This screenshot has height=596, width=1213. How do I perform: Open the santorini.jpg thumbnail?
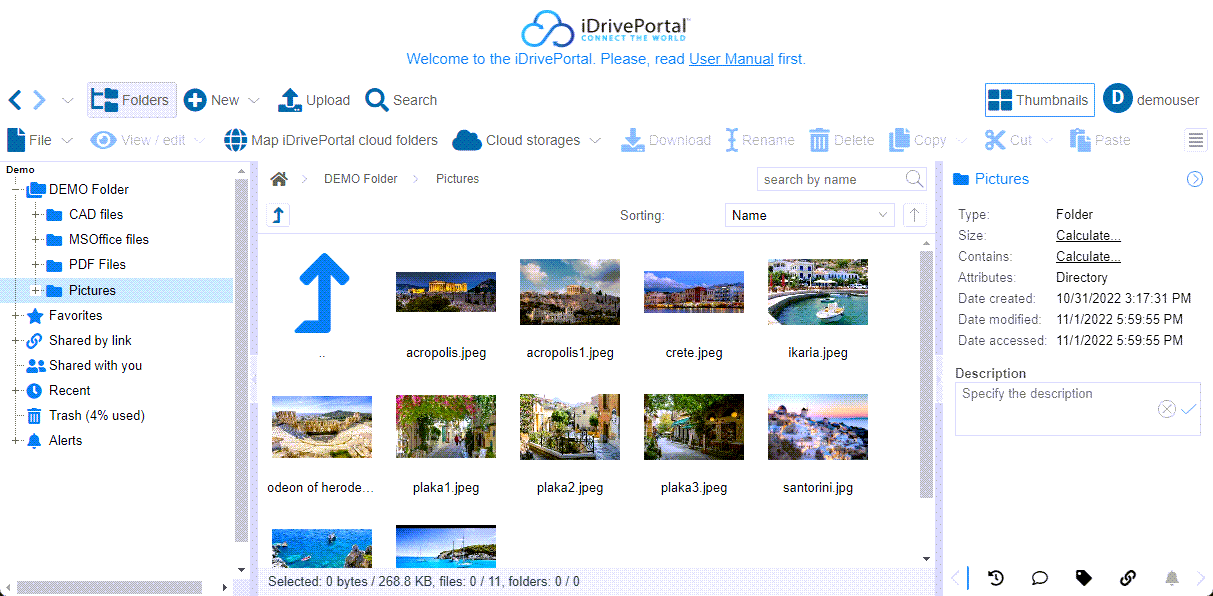[817, 425]
